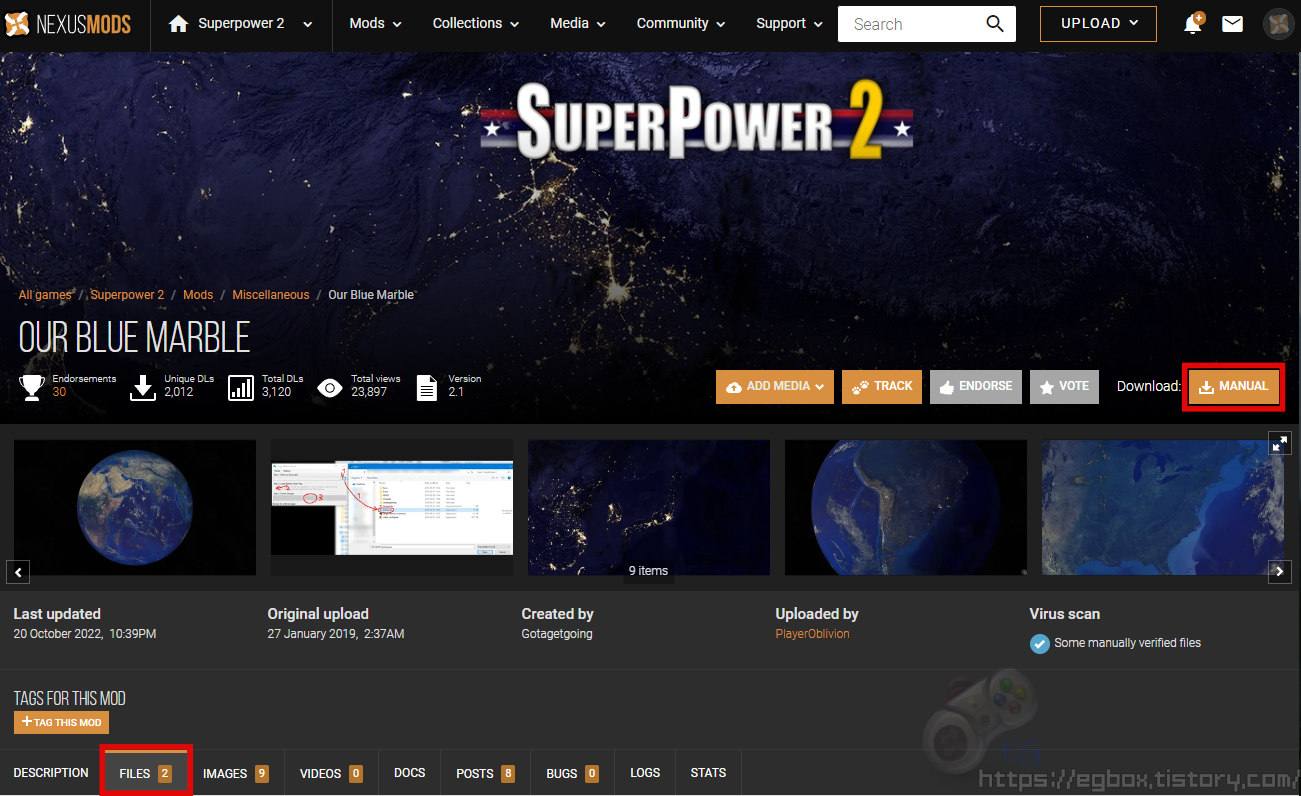Open the night lights map thumbnail
The height and width of the screenshot is (796, 1301).
click(649, 508)
